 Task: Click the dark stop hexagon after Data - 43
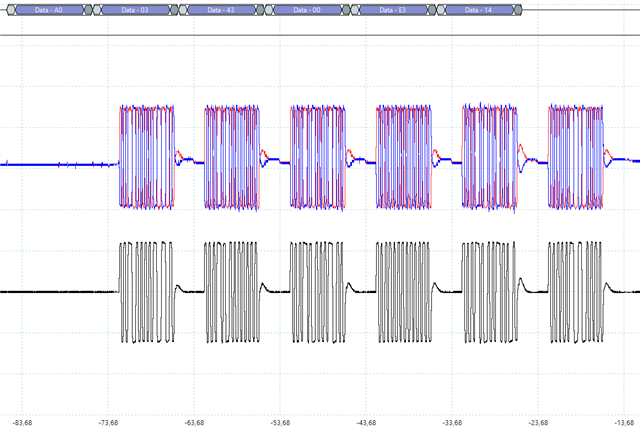[260, 10]
